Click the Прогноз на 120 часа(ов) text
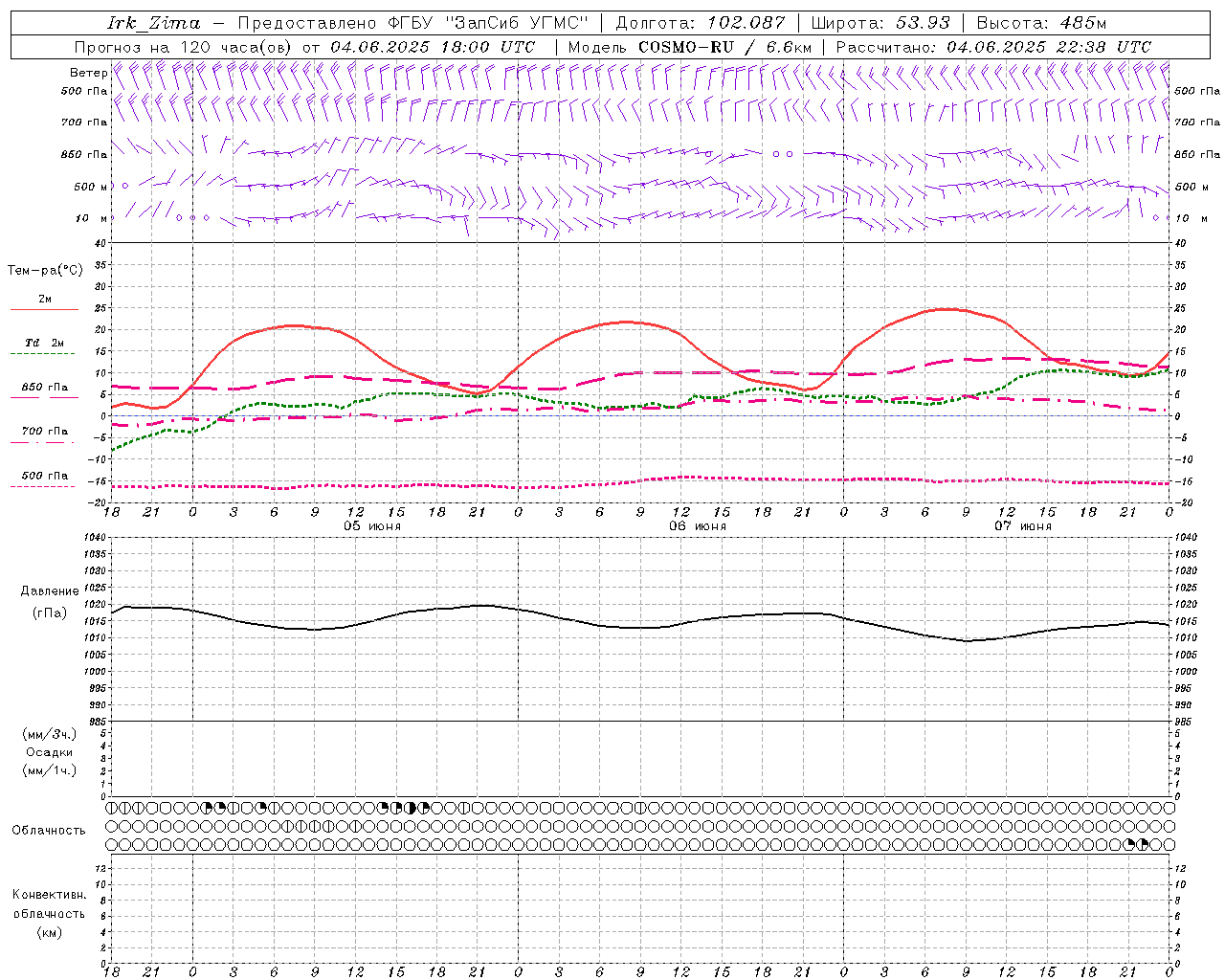 pyautogui.click(x=184, y=47)
